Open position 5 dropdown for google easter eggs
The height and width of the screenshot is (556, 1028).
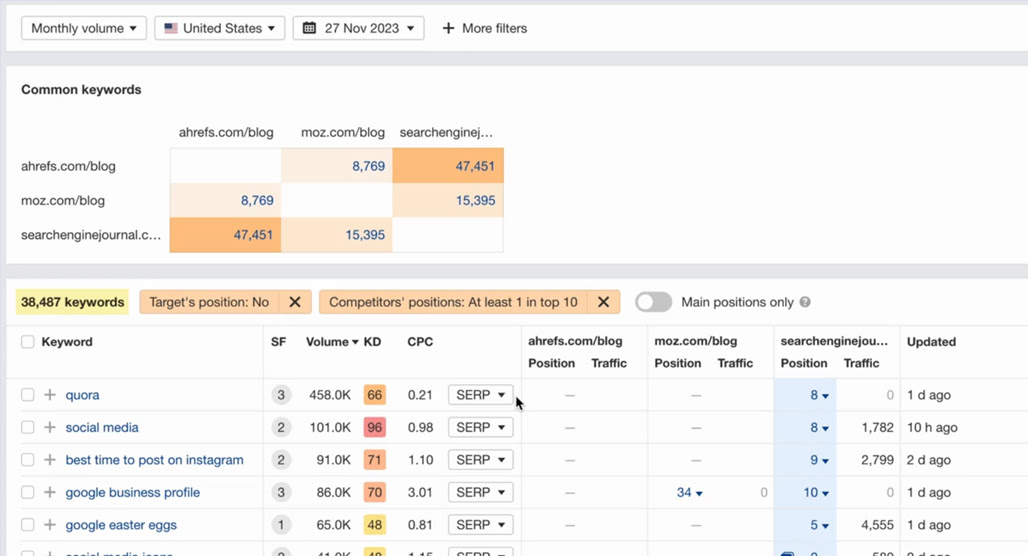[819, 525]
